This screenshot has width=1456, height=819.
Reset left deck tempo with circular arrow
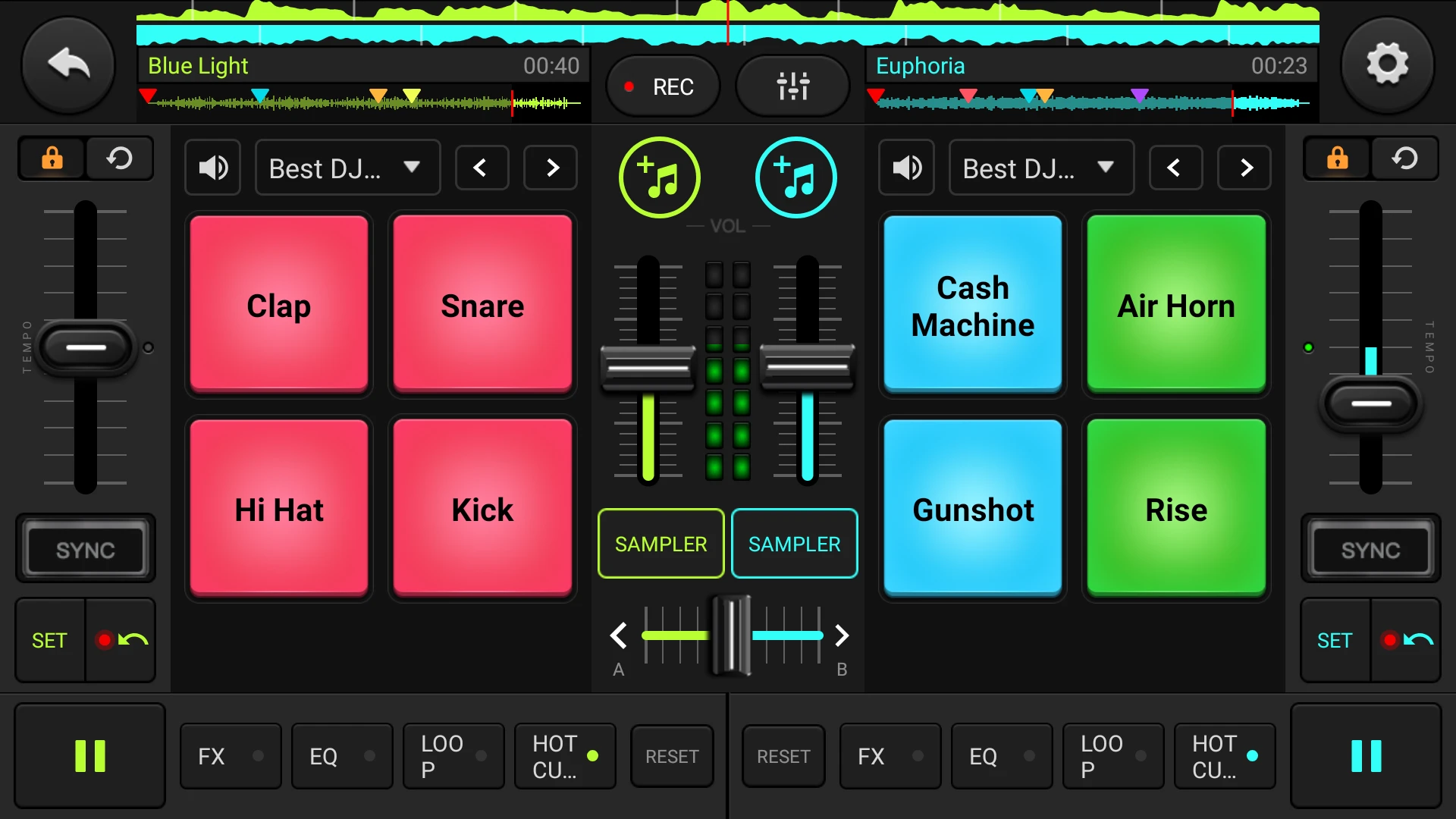pyautogui.click(x=119, y=158)
